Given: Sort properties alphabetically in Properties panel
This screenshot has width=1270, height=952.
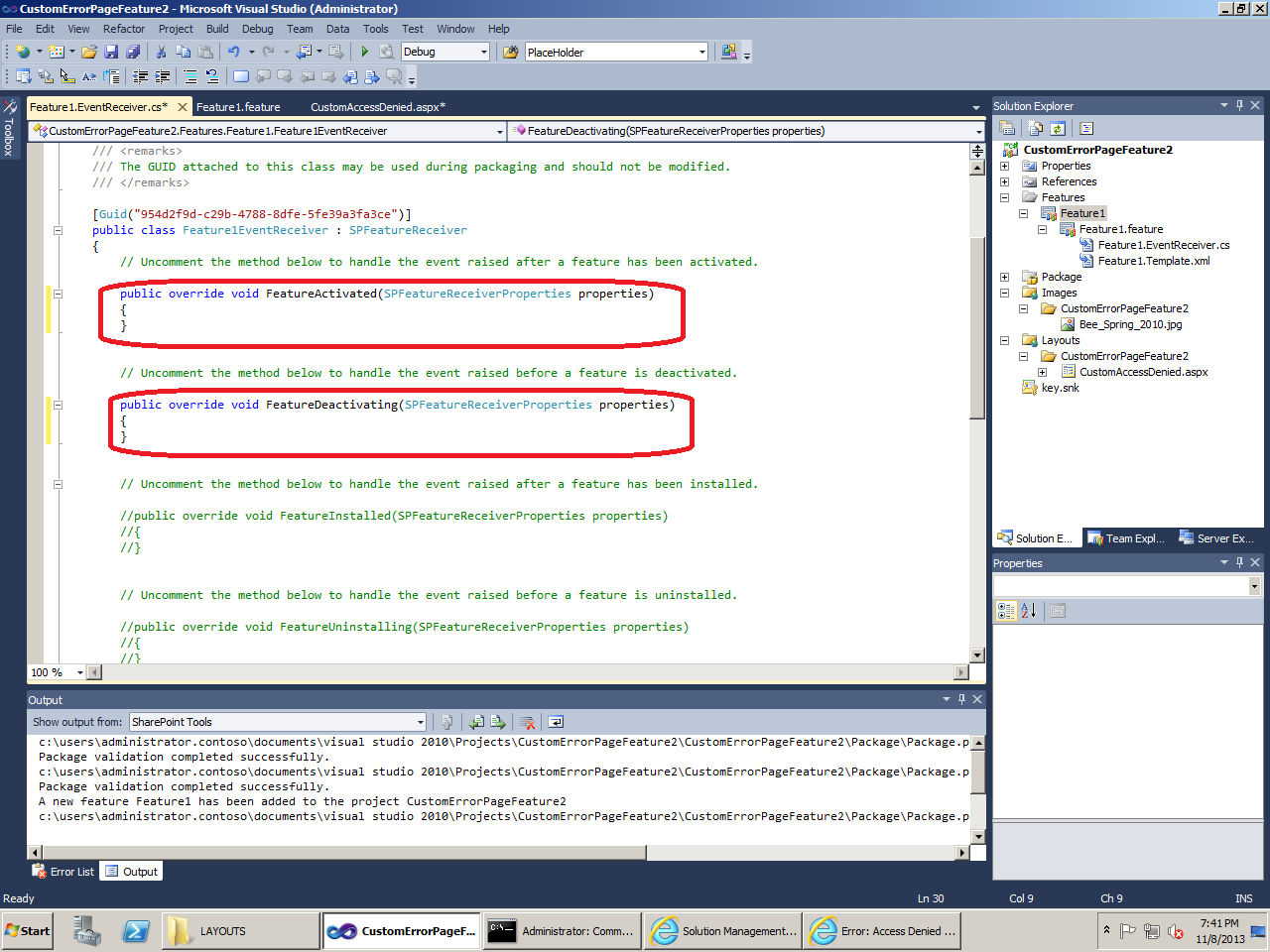Looking at the screenshot, I should pyautogui.click(x=1028, y=611).
